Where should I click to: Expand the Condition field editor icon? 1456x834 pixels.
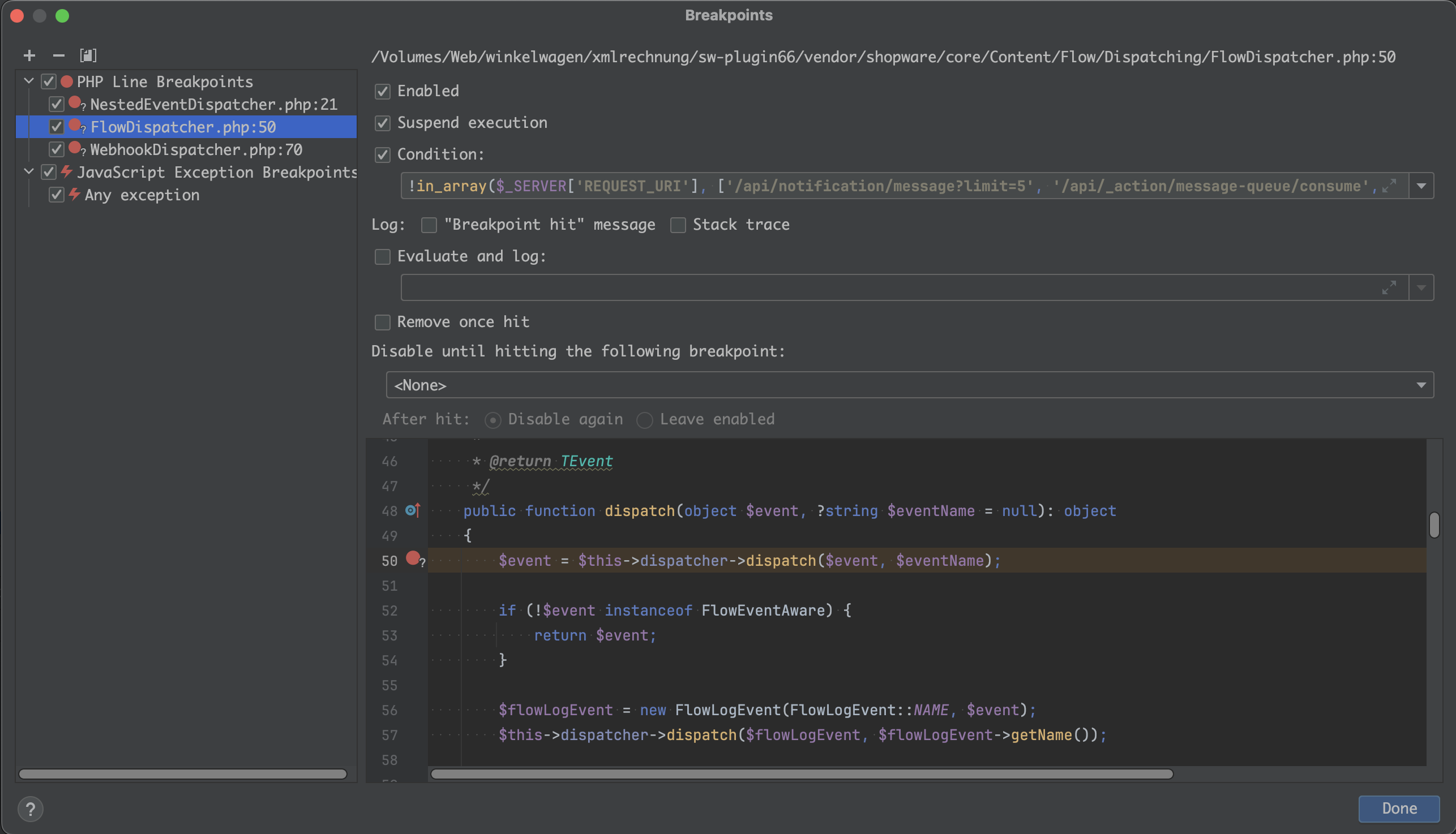tap(1389, 186)
